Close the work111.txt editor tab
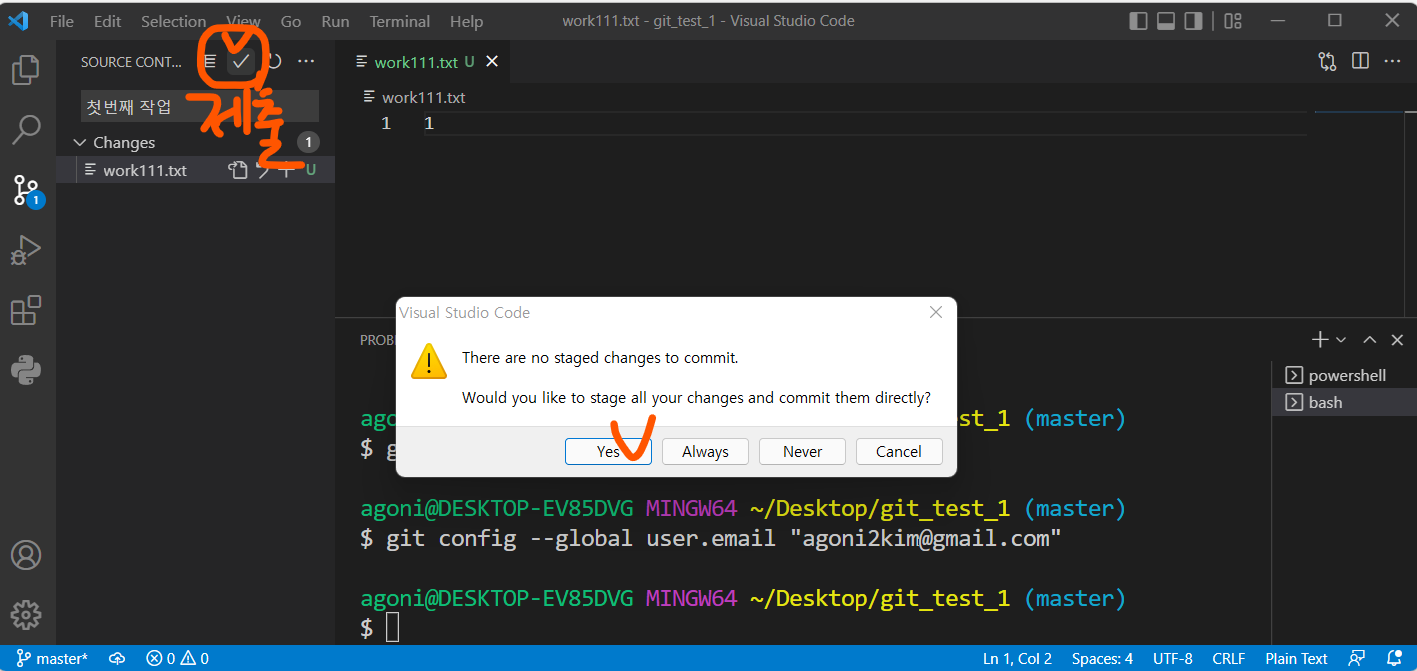 pyautogui.click(x=492, y=62)
